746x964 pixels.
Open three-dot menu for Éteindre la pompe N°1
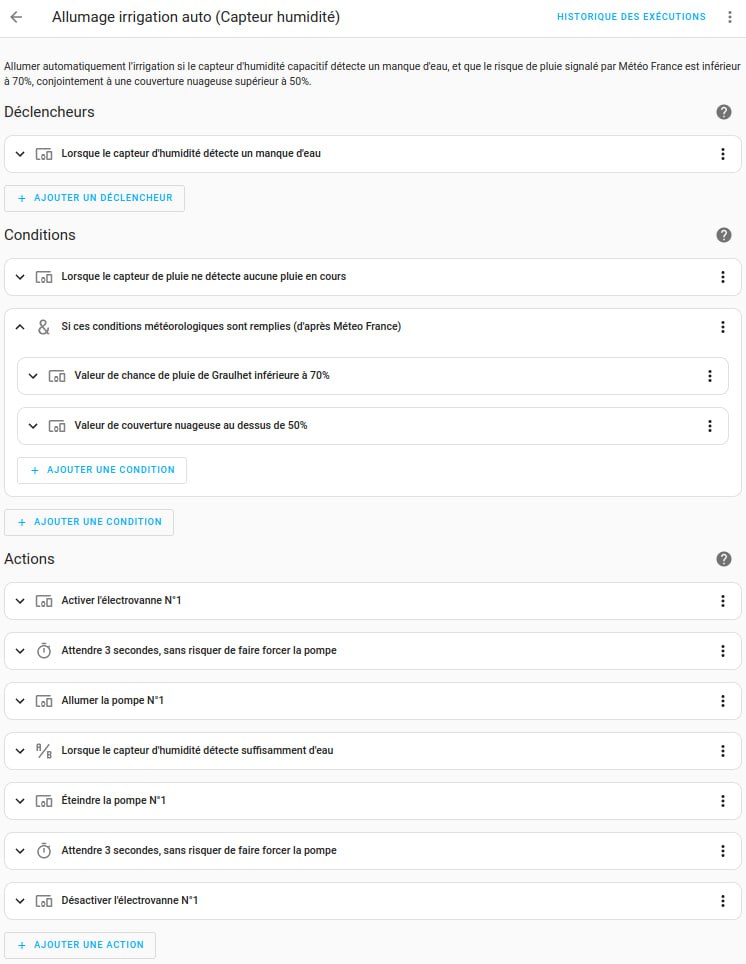click(x=723, y=801)
